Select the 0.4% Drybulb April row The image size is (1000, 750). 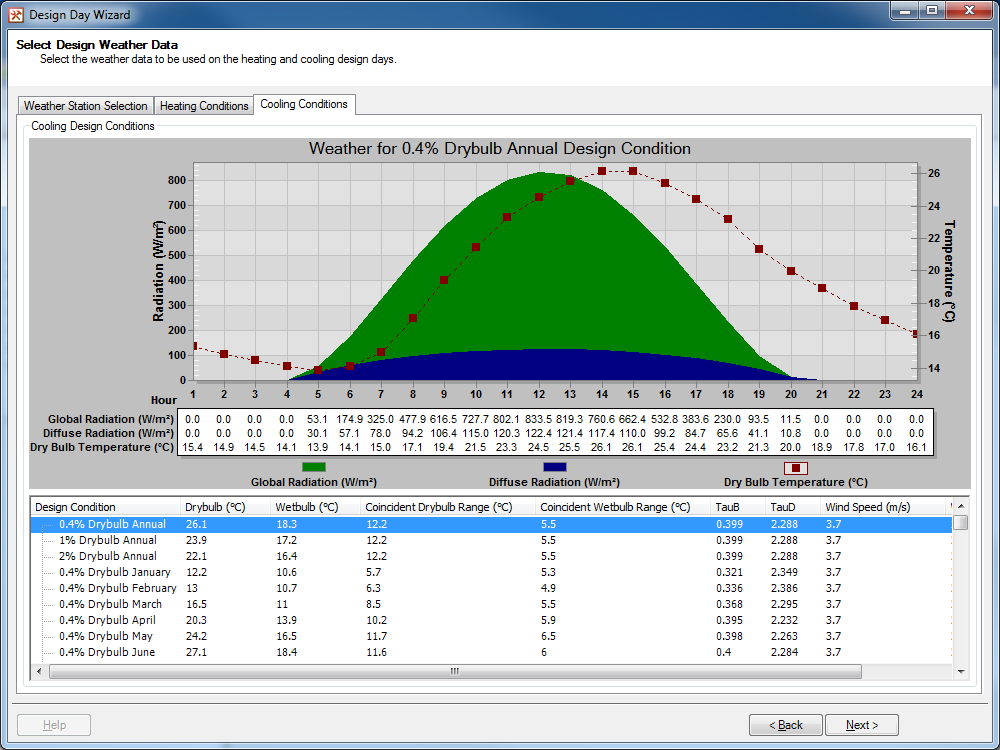point(491,620)
